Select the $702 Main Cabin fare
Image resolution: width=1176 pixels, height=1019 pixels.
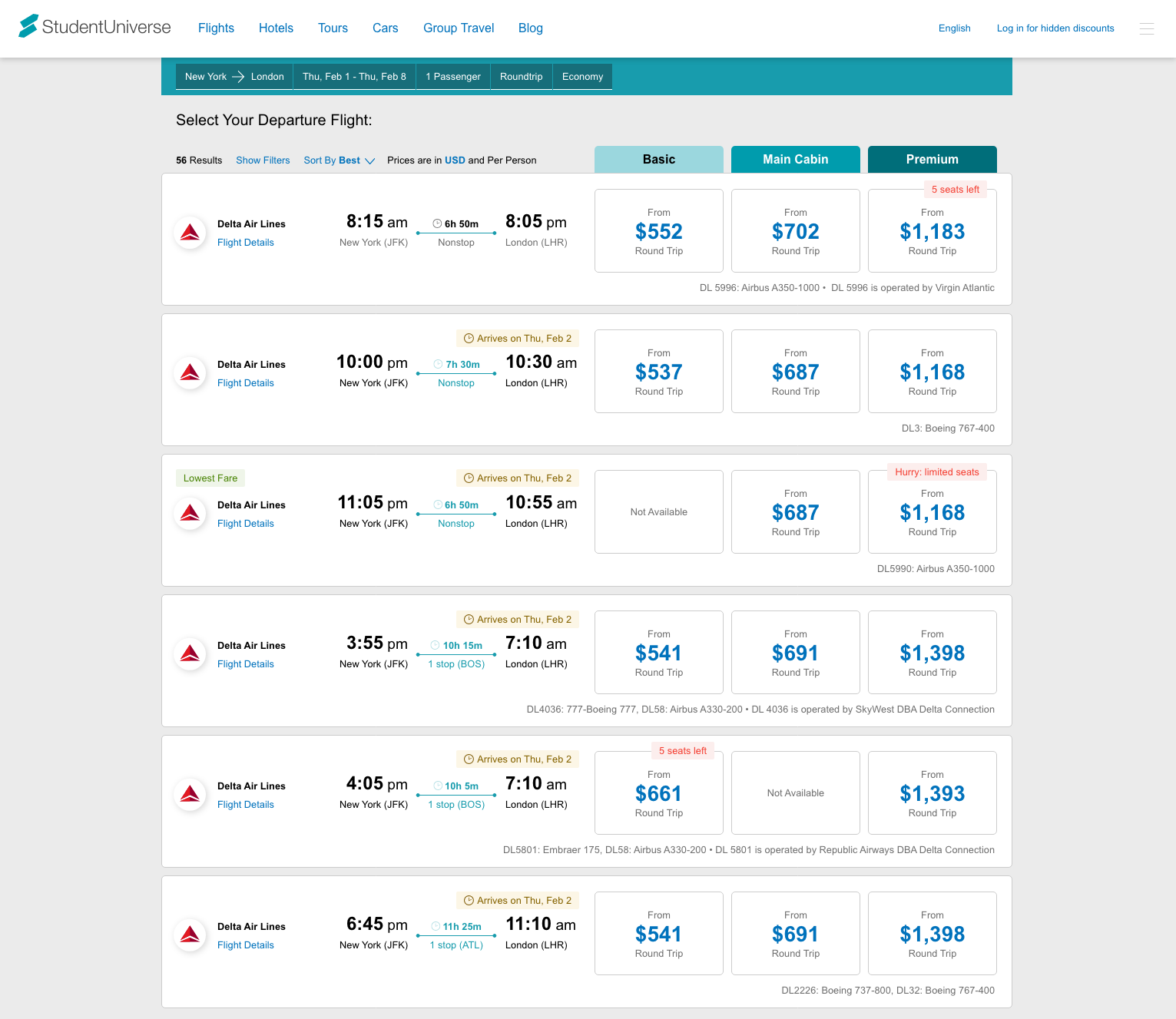click(x=796, y=230)
